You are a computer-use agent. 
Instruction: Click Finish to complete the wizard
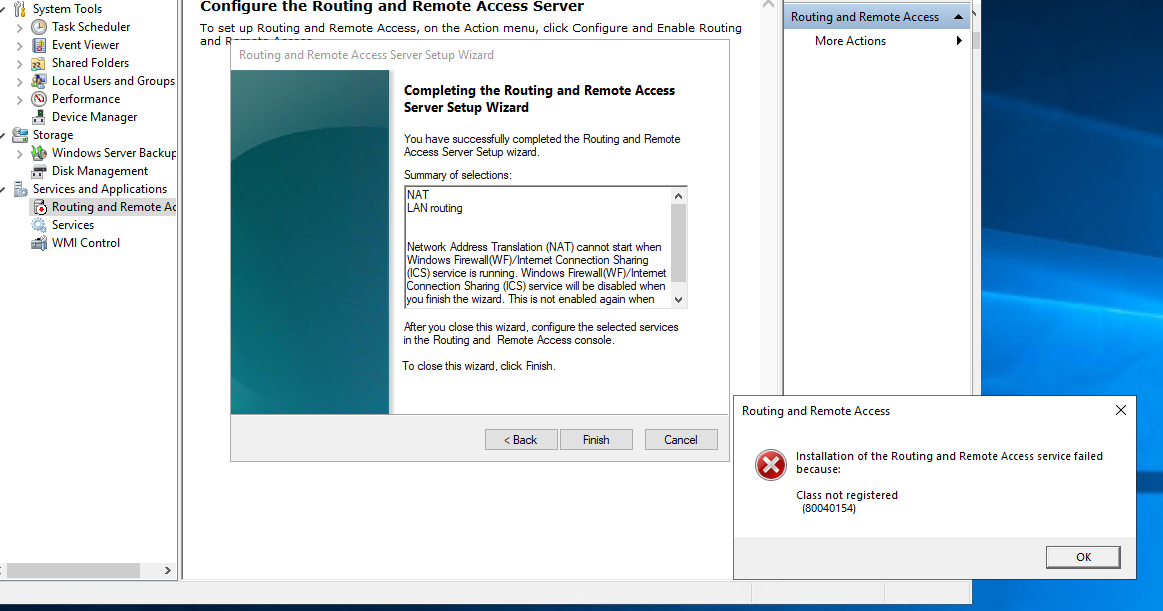click(596, 440)
